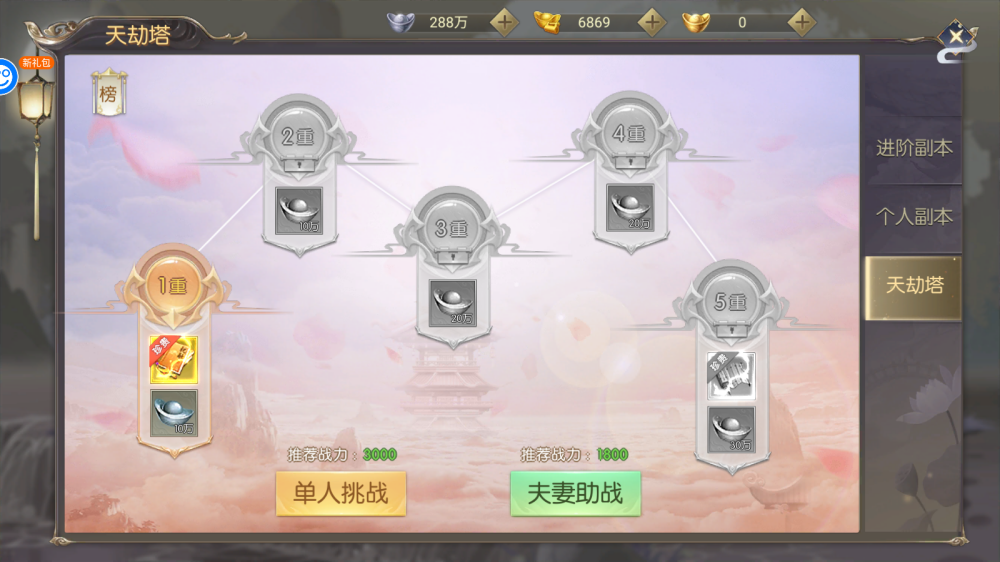
Task: View the 20万 silver reward under 4重
Action: click(x=631, y=208)
